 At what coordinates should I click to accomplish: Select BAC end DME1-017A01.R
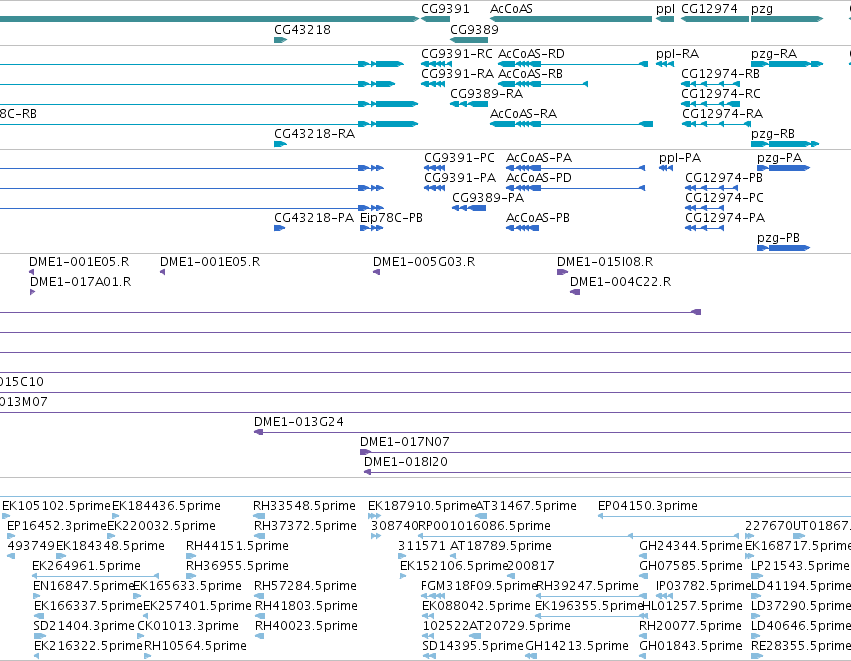click(x=33, y=293)
